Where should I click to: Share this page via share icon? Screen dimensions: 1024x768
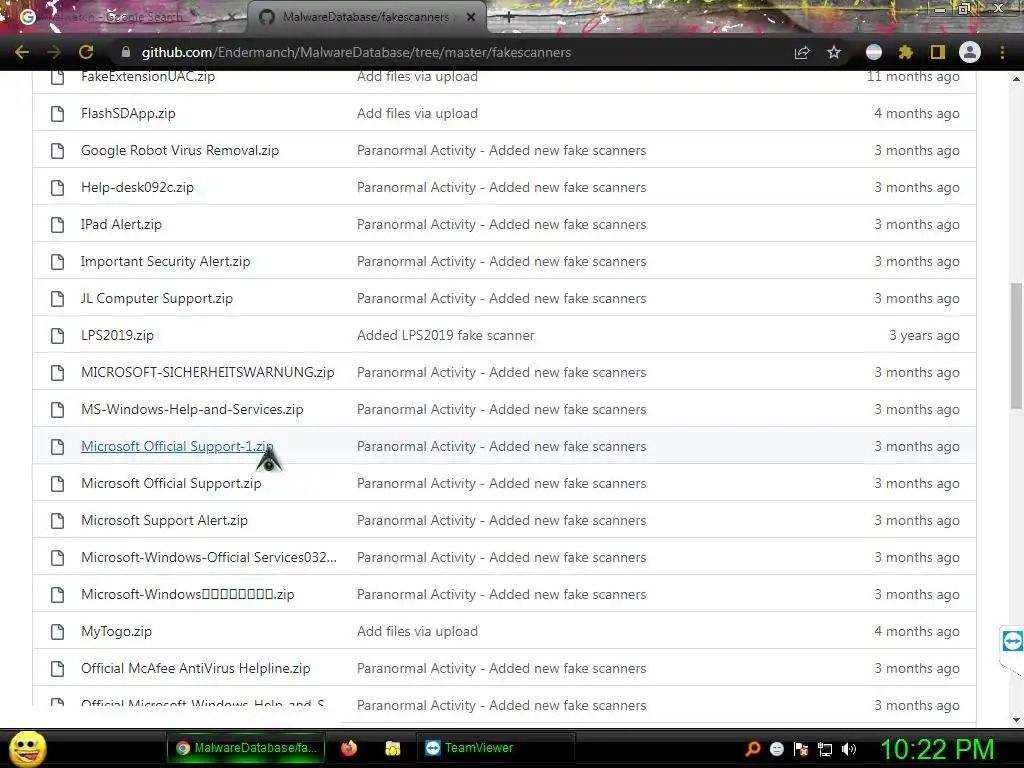pyautogui.click(x=802, y=52)
